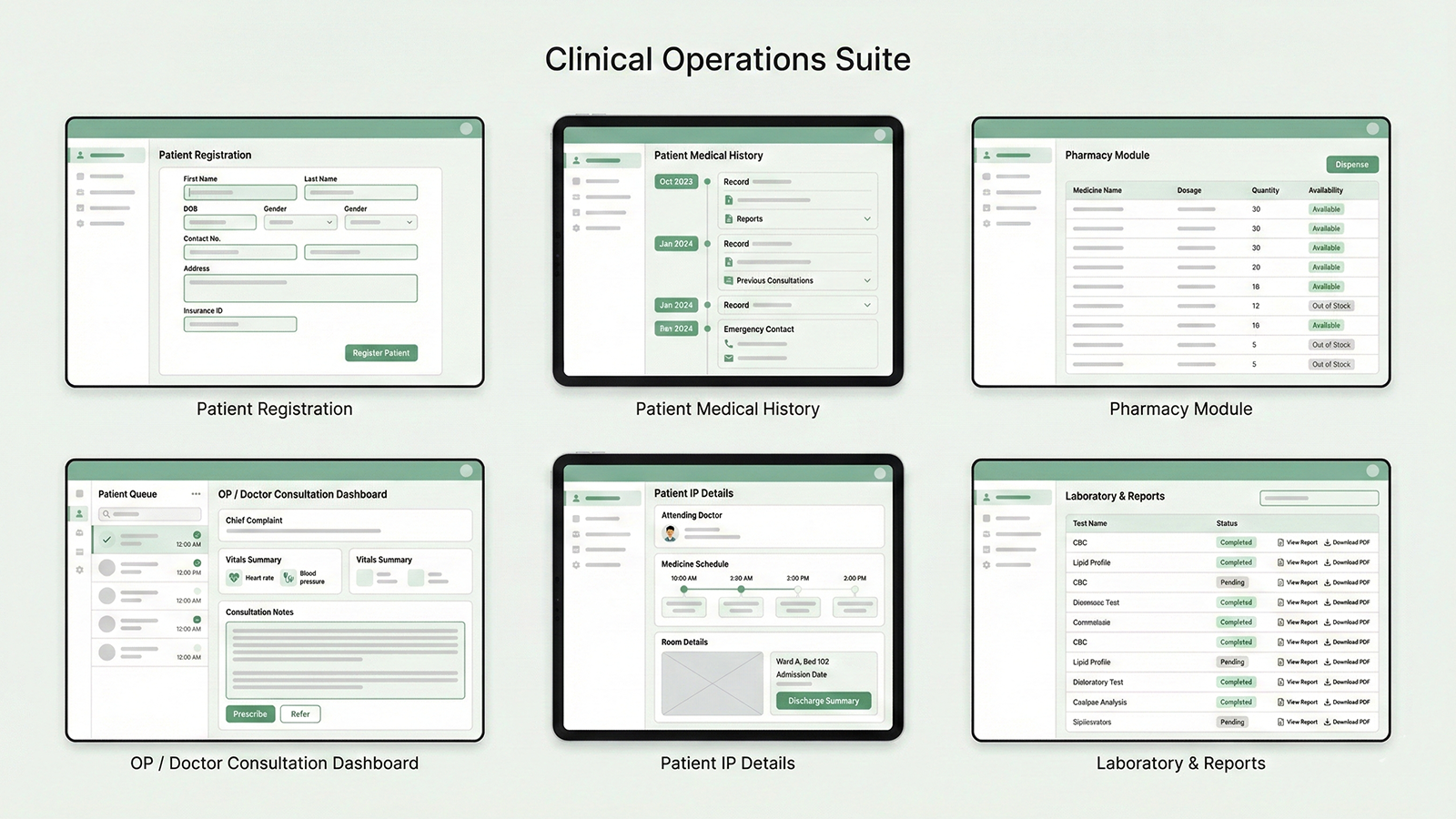Screen dimensions: 1456x819
Task: Toggle the status indicator on the 12:00 PM patient
Action: coord(197,562)
